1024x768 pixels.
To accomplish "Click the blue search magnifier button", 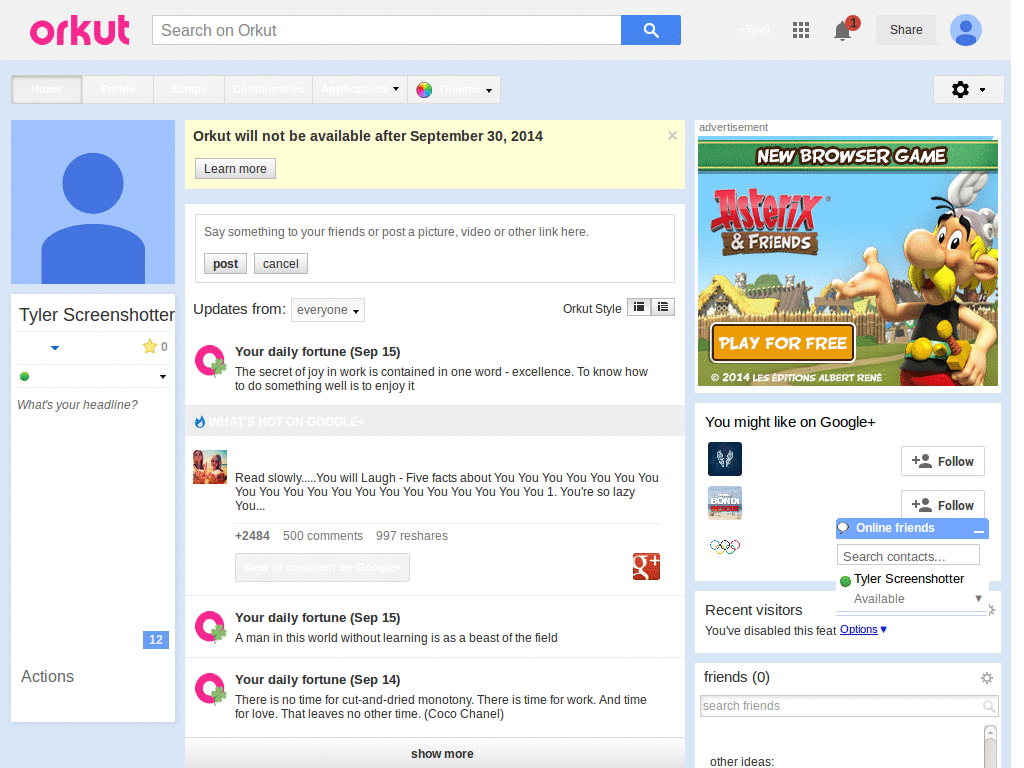I will point(650,30).
